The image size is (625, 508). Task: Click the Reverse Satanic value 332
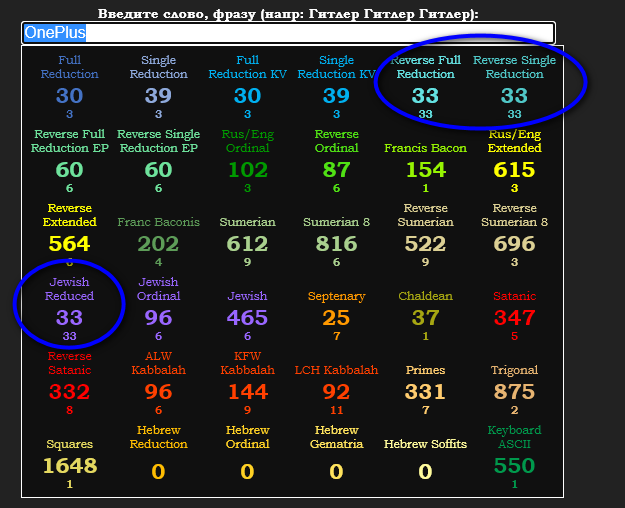69,392
